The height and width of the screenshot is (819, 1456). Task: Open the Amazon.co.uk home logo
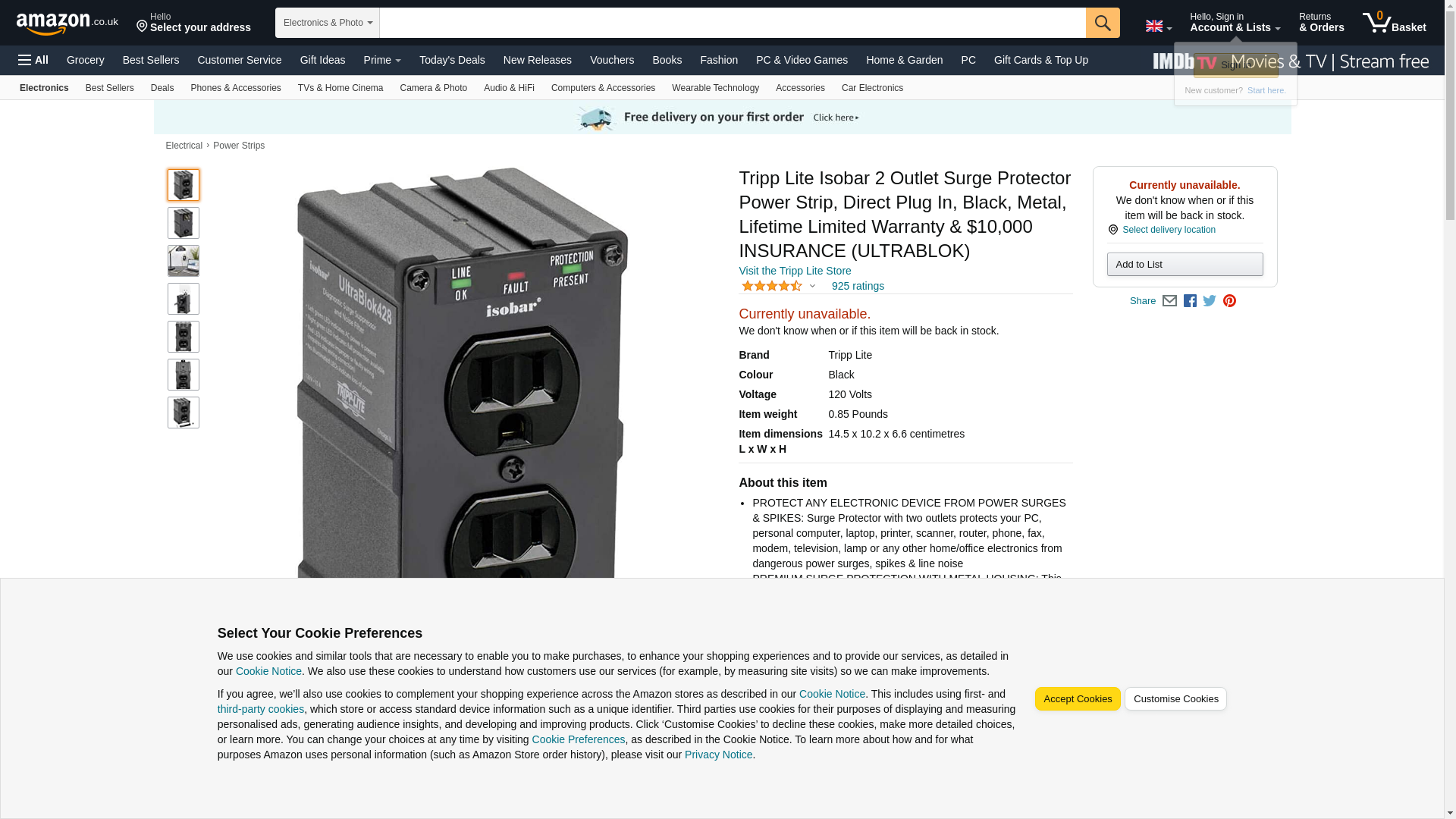click(67, 24)
